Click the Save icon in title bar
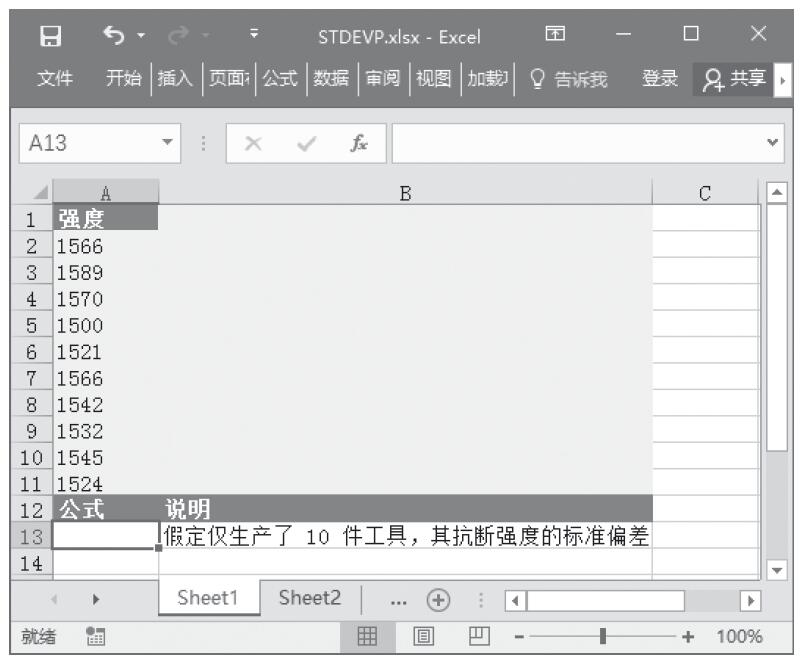Image resolution: width=801 pixels, height=665 pixels. click(49, 37)
